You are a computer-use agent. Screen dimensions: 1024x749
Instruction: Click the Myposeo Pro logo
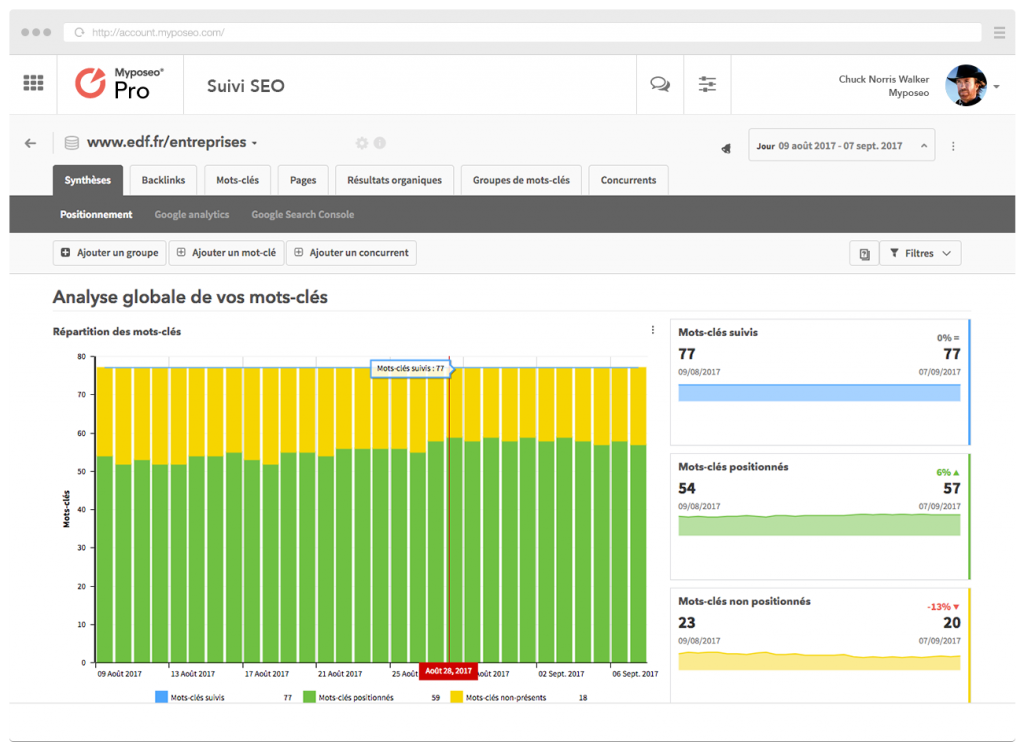point(119,84)
